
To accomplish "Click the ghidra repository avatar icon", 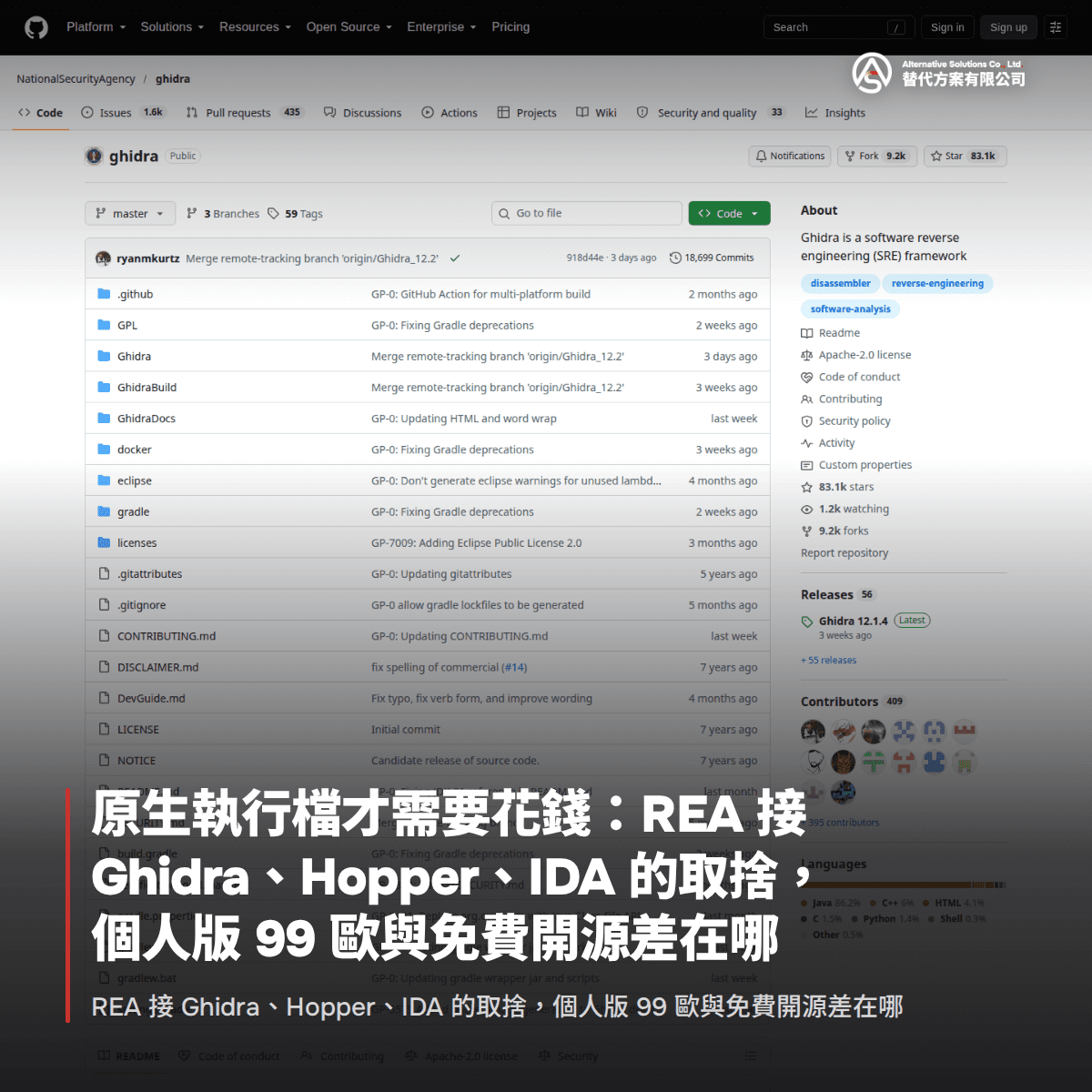I will click(x=94, y=156).
